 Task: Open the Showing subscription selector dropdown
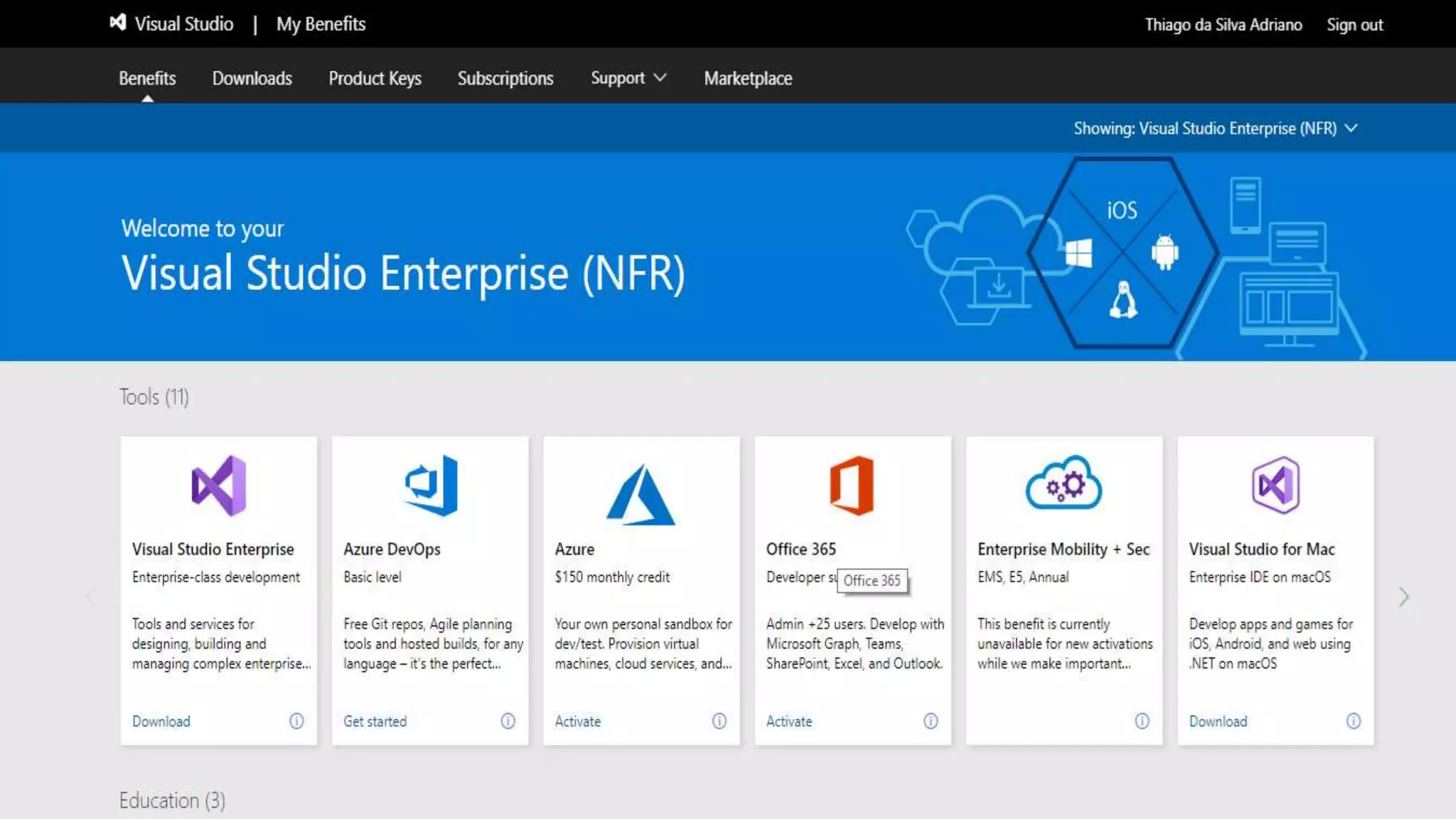tap(1215, 129)
